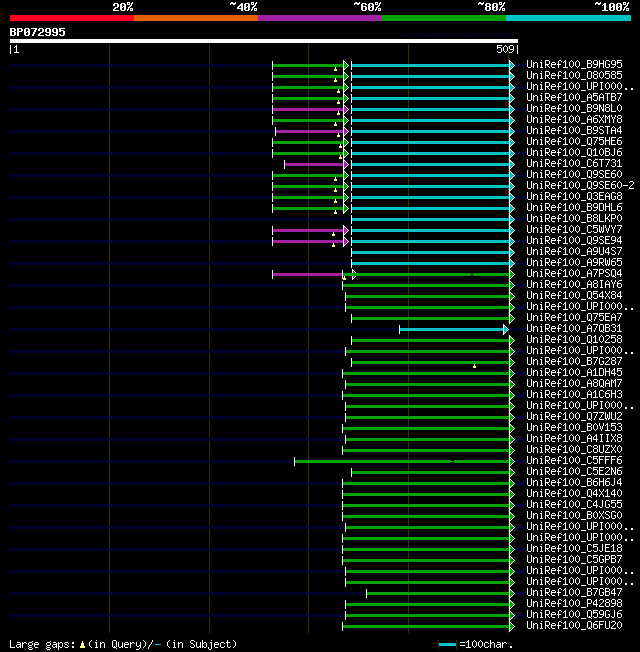Select the UniRef100_A9RW65 label

(574, 262)
